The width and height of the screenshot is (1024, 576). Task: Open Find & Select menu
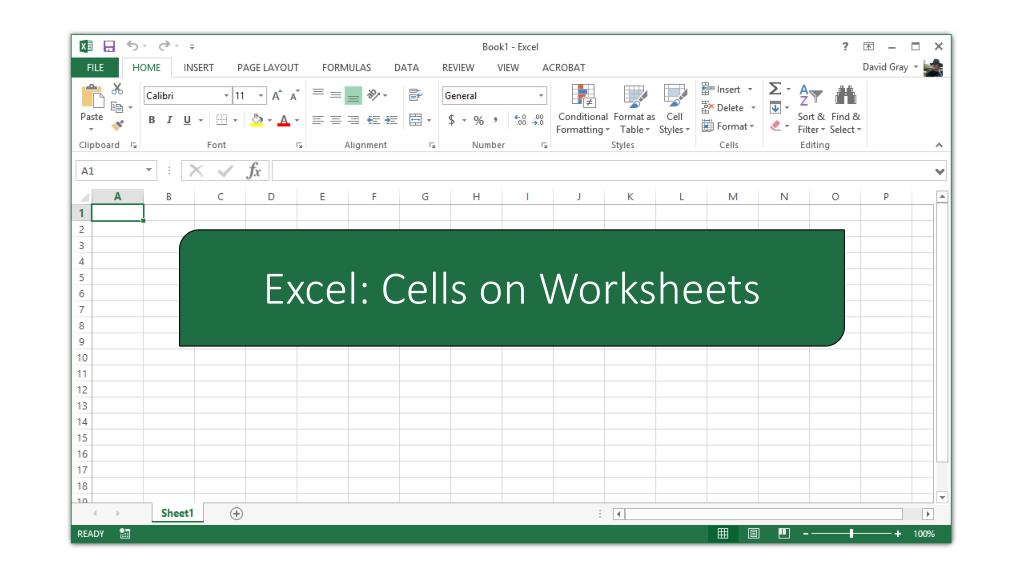(x=845, y=109)
